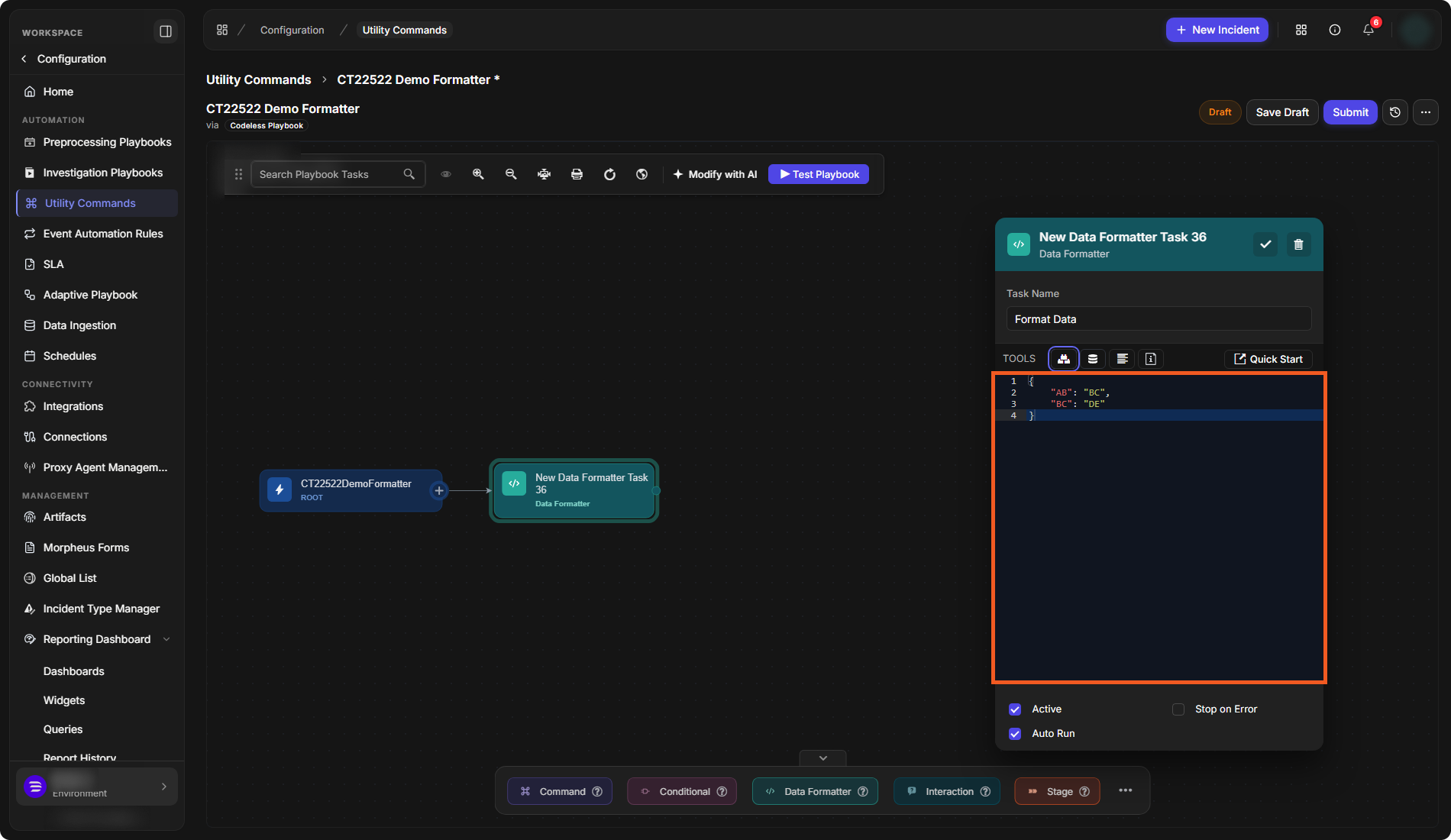Click the Submit button
This screenshot has width=1451, height=840.
pos(1350,112)
